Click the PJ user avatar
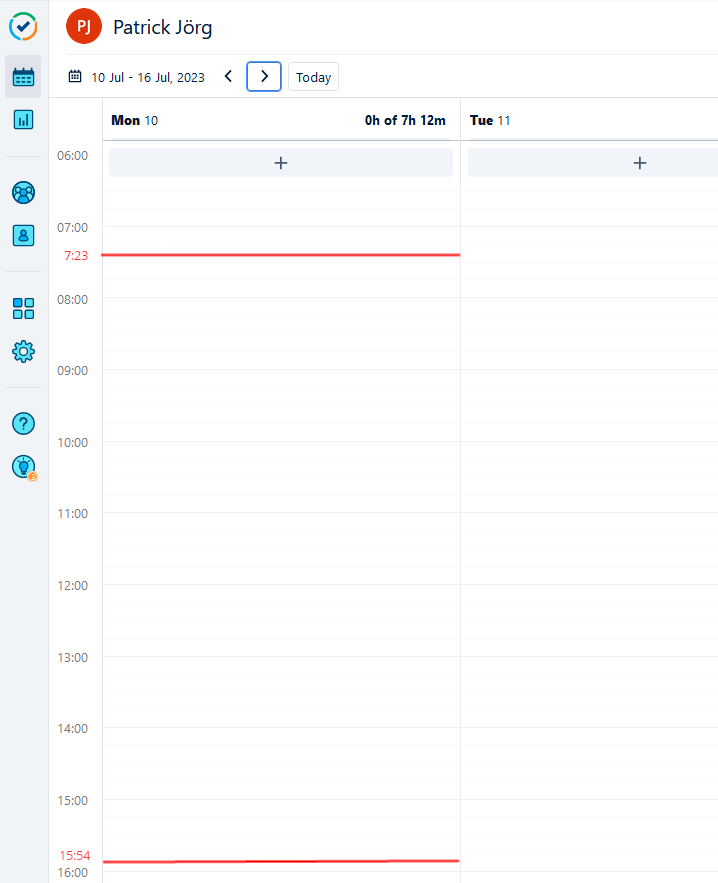 coord(84,27)
